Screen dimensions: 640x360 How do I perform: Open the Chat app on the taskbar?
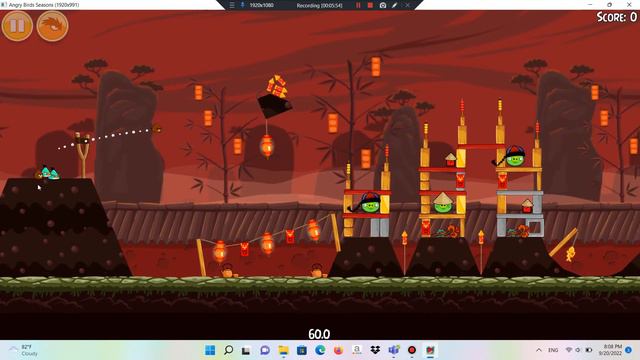point(265,350)
